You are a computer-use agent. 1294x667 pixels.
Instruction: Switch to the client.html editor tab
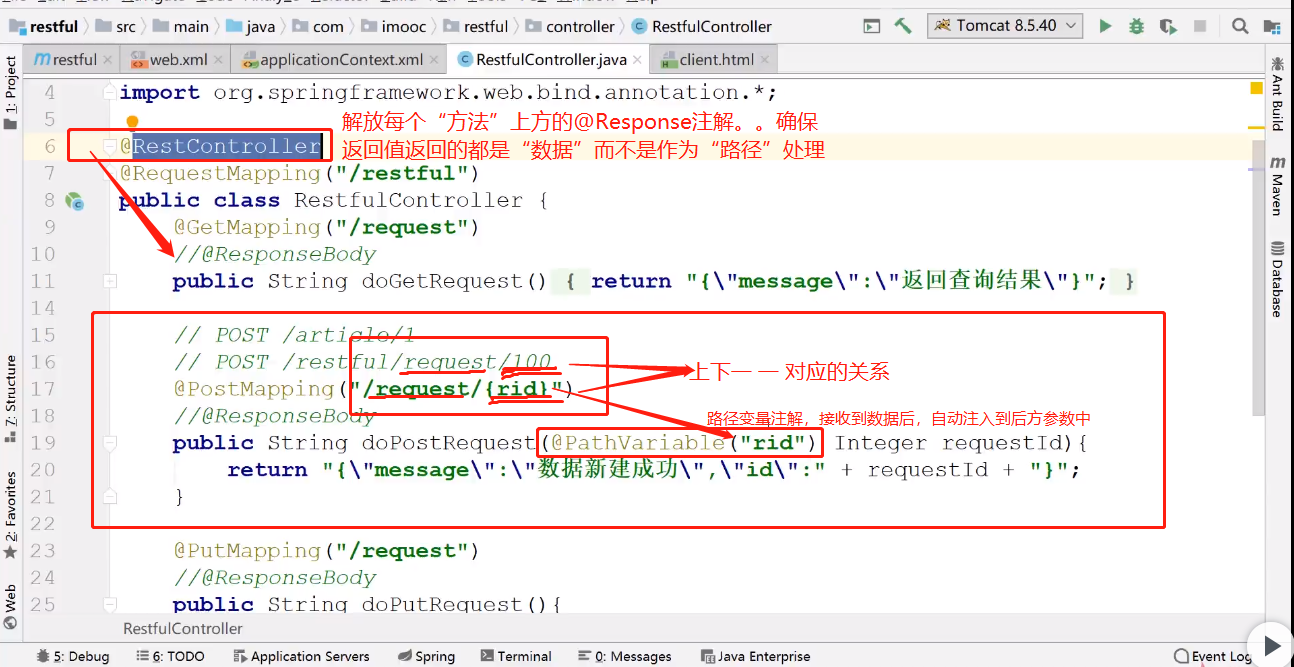click(707, 60)
